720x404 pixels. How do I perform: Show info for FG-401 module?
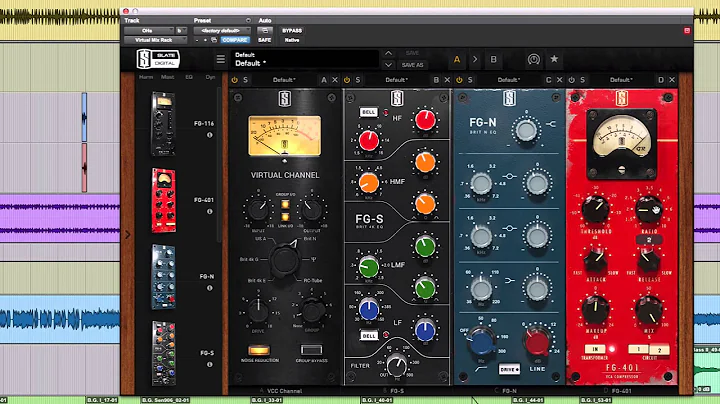point(209,212)
